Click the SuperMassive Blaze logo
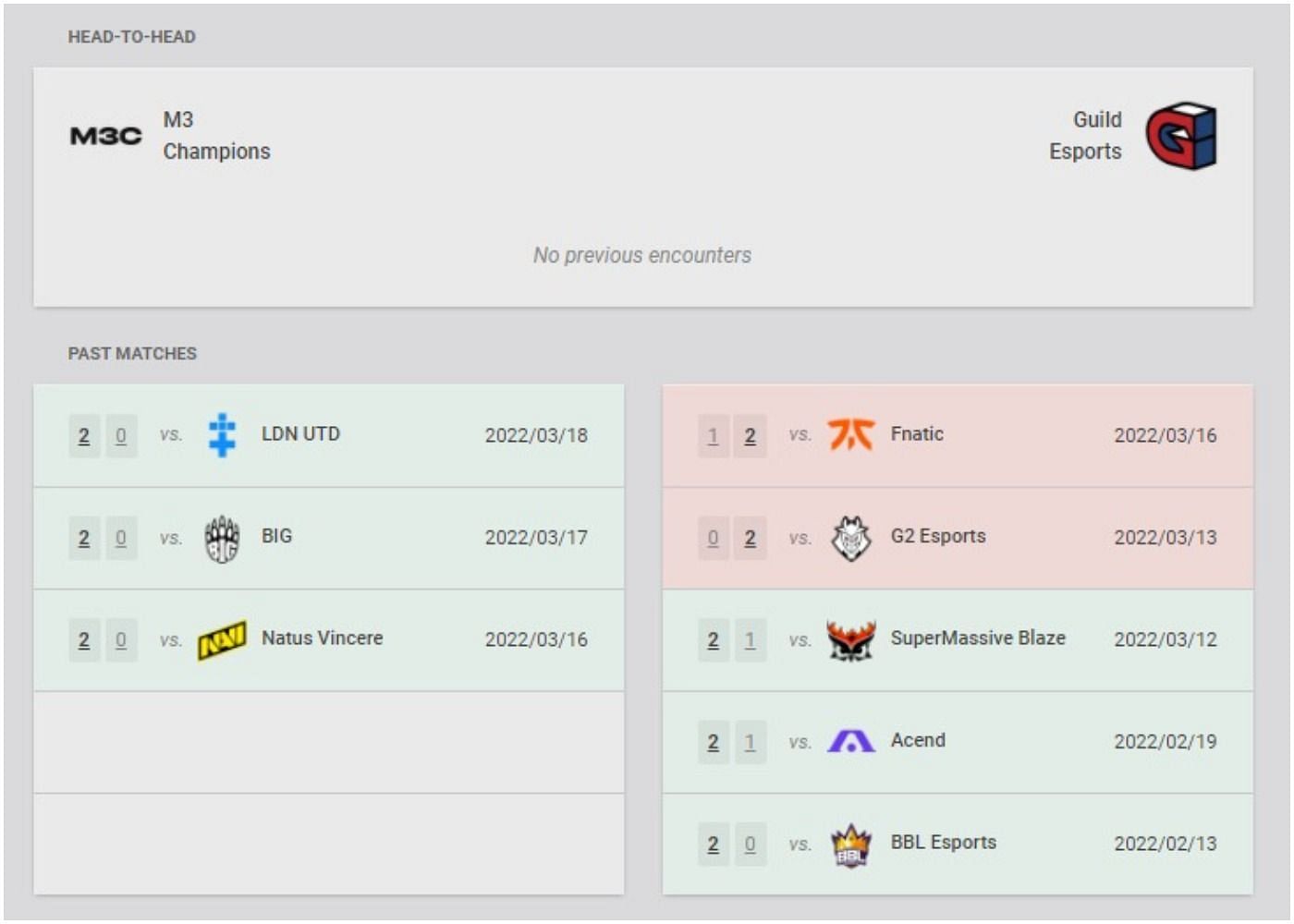 (x=850, y=640)
